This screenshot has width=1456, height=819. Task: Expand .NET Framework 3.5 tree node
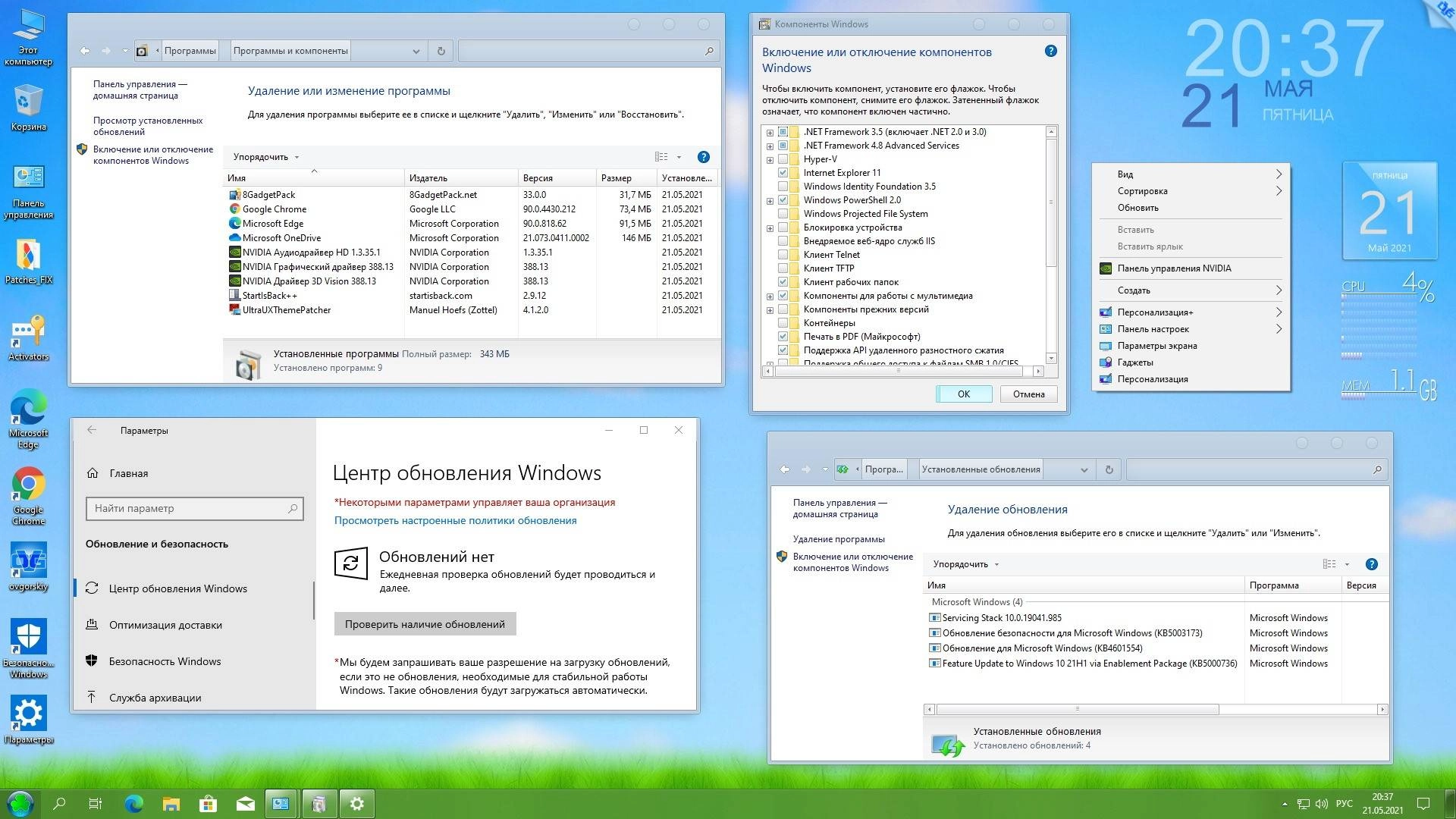[x=770, y=133]
